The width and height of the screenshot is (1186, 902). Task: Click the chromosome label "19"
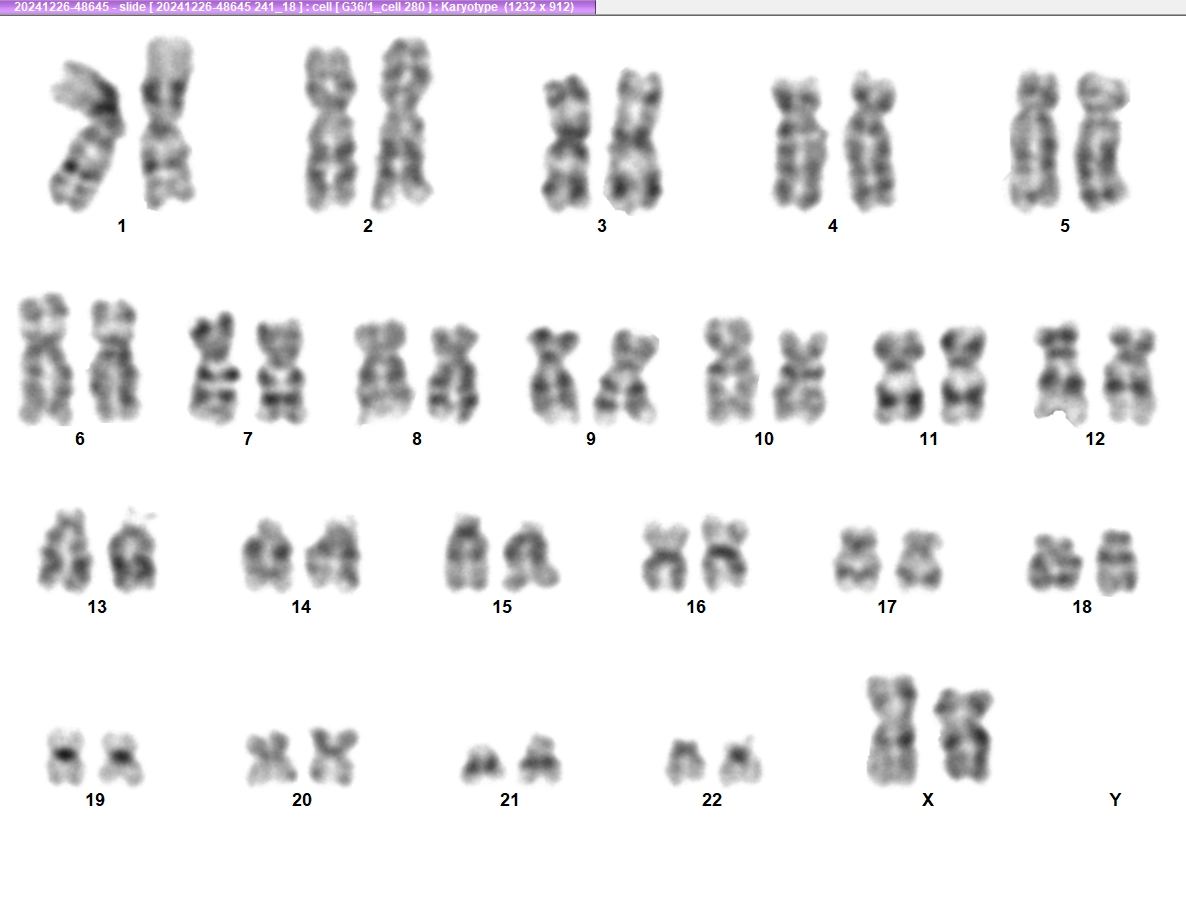pos(95,799)
